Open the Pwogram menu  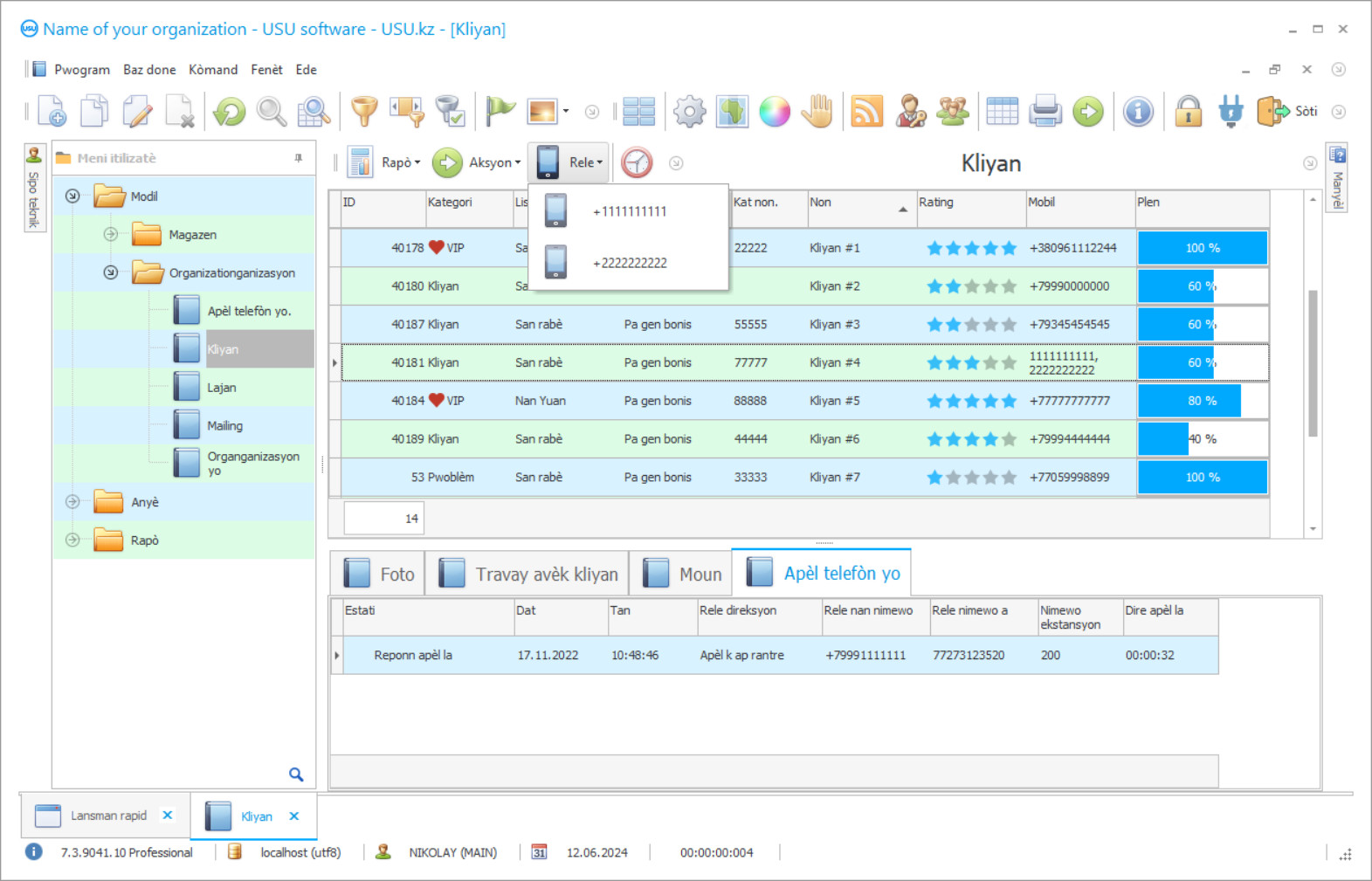point(82,70)
